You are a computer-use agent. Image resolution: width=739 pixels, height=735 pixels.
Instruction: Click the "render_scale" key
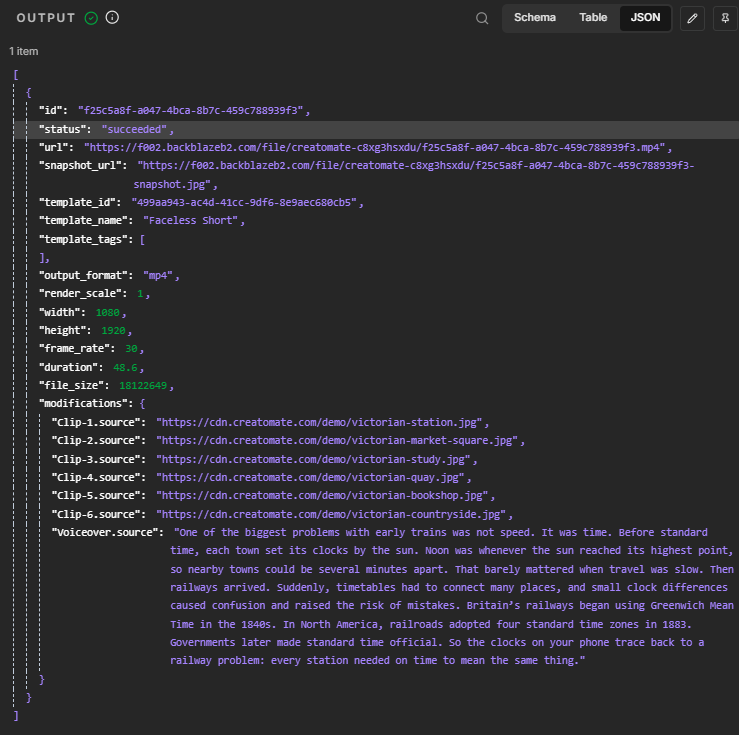[81, 293]
